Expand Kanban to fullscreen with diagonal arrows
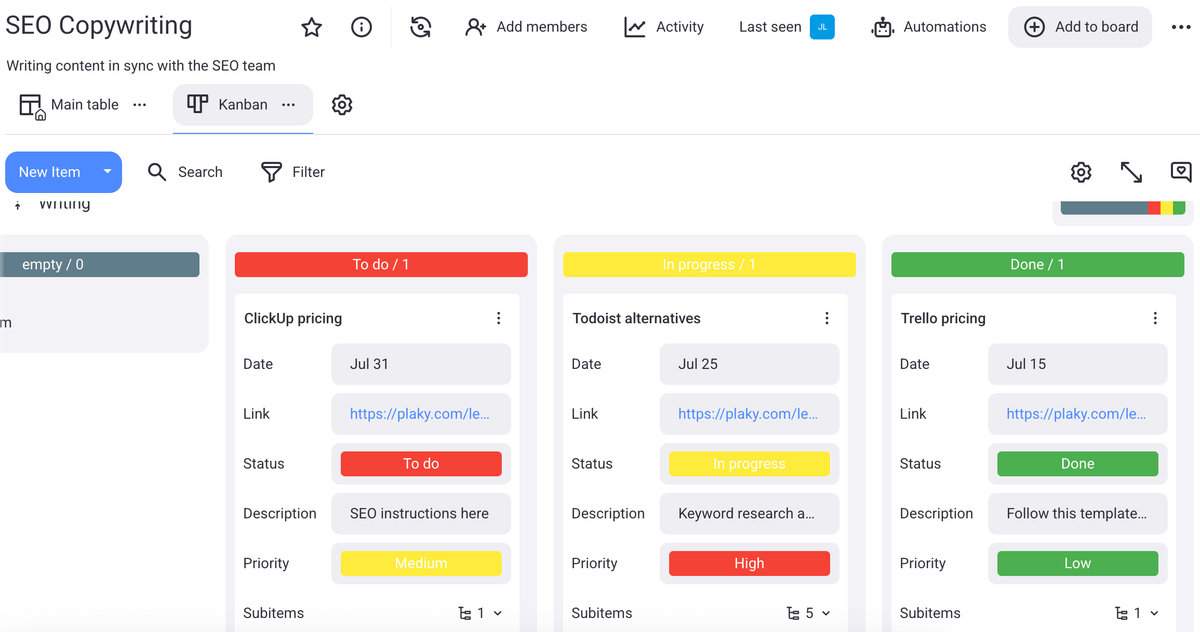The image size is (1200, 632). 1131,172
